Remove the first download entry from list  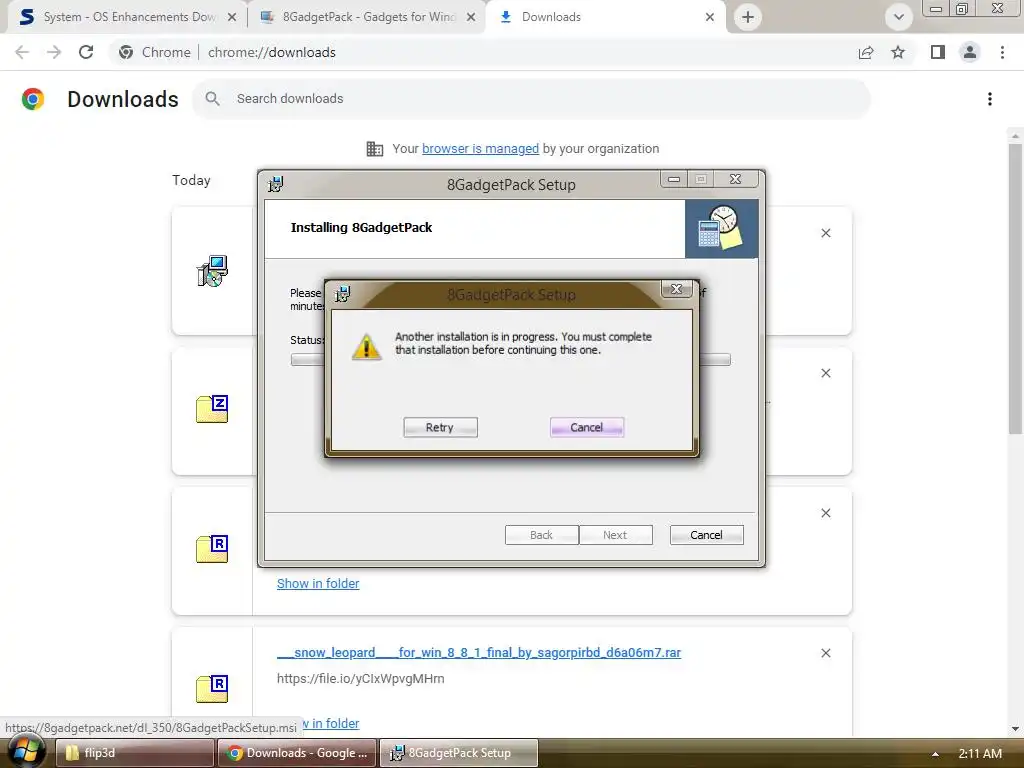825,233
